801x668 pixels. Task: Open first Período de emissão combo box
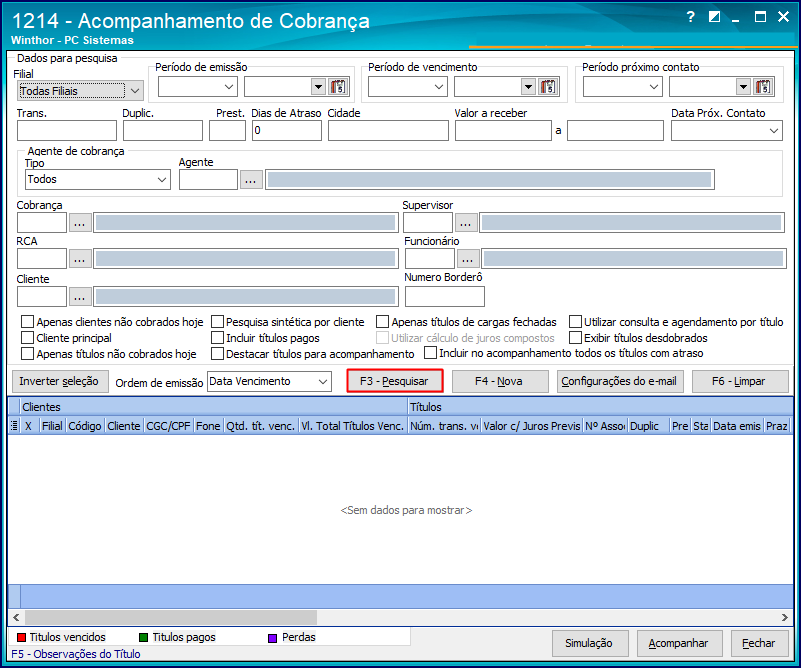pos(197,87)
